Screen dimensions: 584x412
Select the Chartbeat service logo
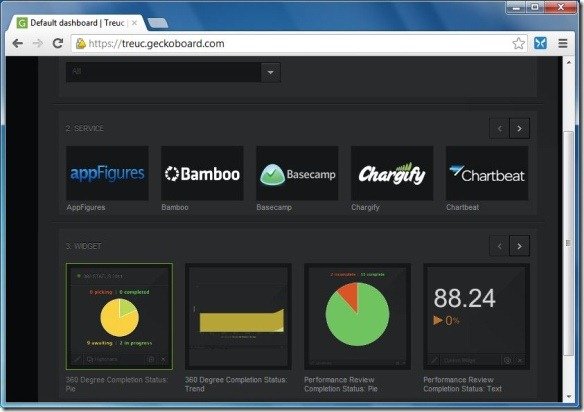click(487, 173)
